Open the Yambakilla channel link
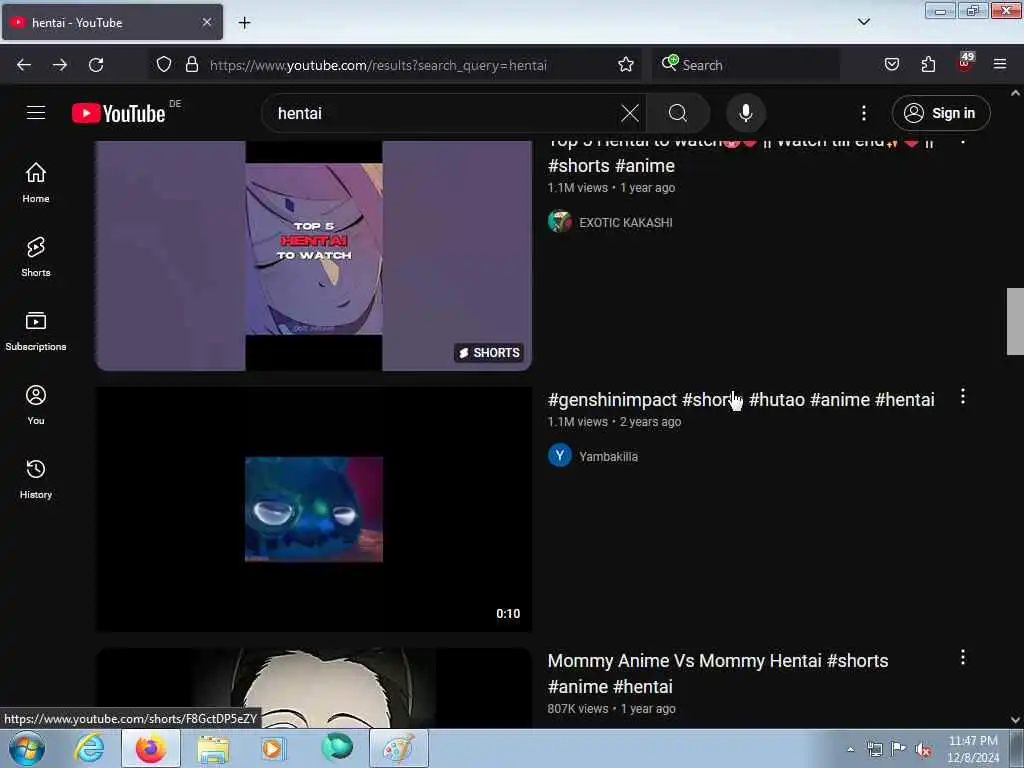Image resolution: width=1024 pixels, height=768 pixels. click(x=608, y=456)
